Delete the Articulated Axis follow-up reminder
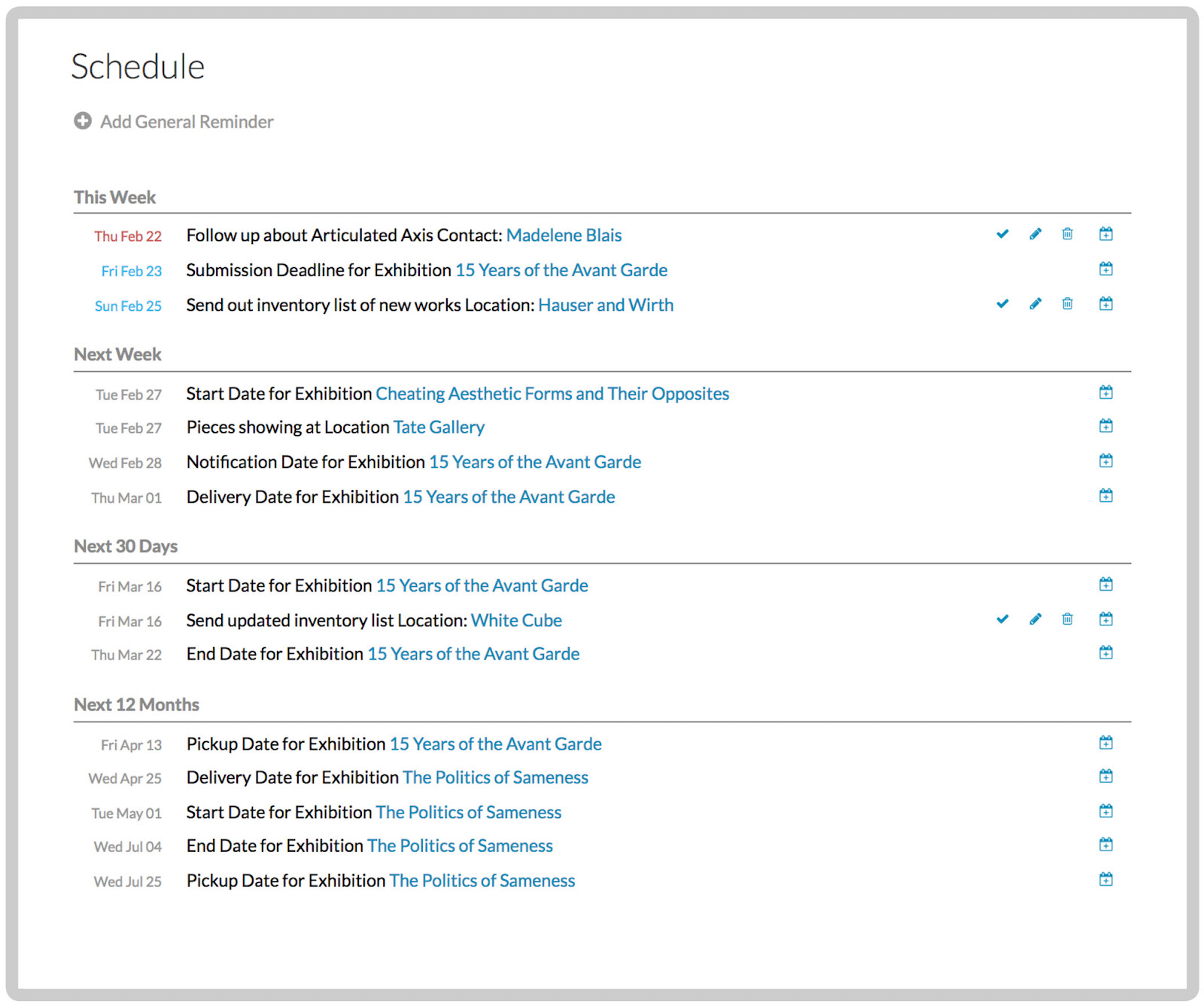This screenshot has height=1007, width=1204. [1067, 234]
